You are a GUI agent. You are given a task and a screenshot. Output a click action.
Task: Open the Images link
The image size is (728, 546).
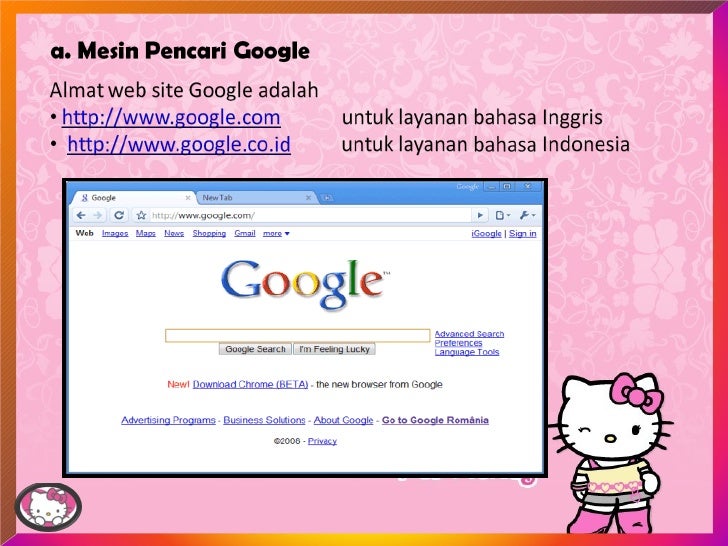115,234
